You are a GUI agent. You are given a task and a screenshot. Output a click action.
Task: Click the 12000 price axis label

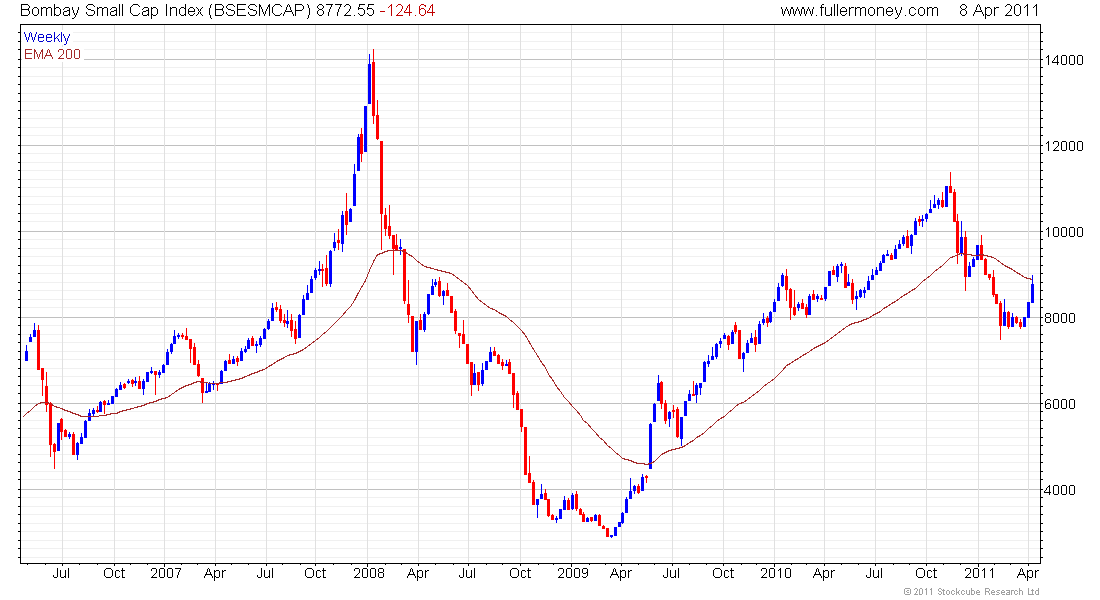[1064, 146]
